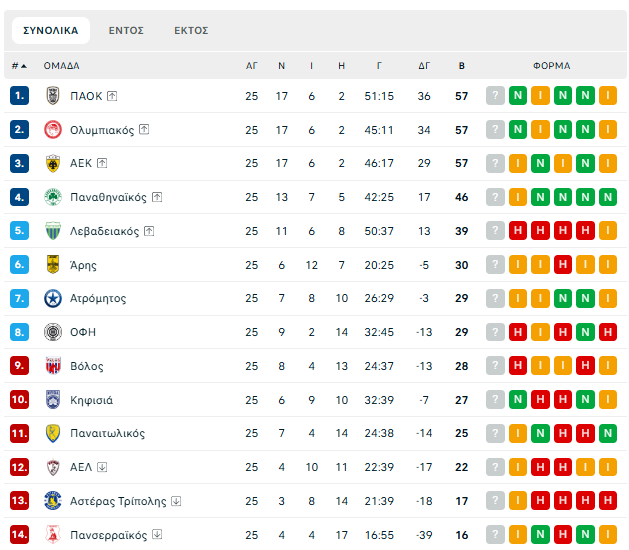The width and height of the screenshot is (629, 550).
Task: Select the ΕΚΤΟΣ tab
Action: pos(191,30)
